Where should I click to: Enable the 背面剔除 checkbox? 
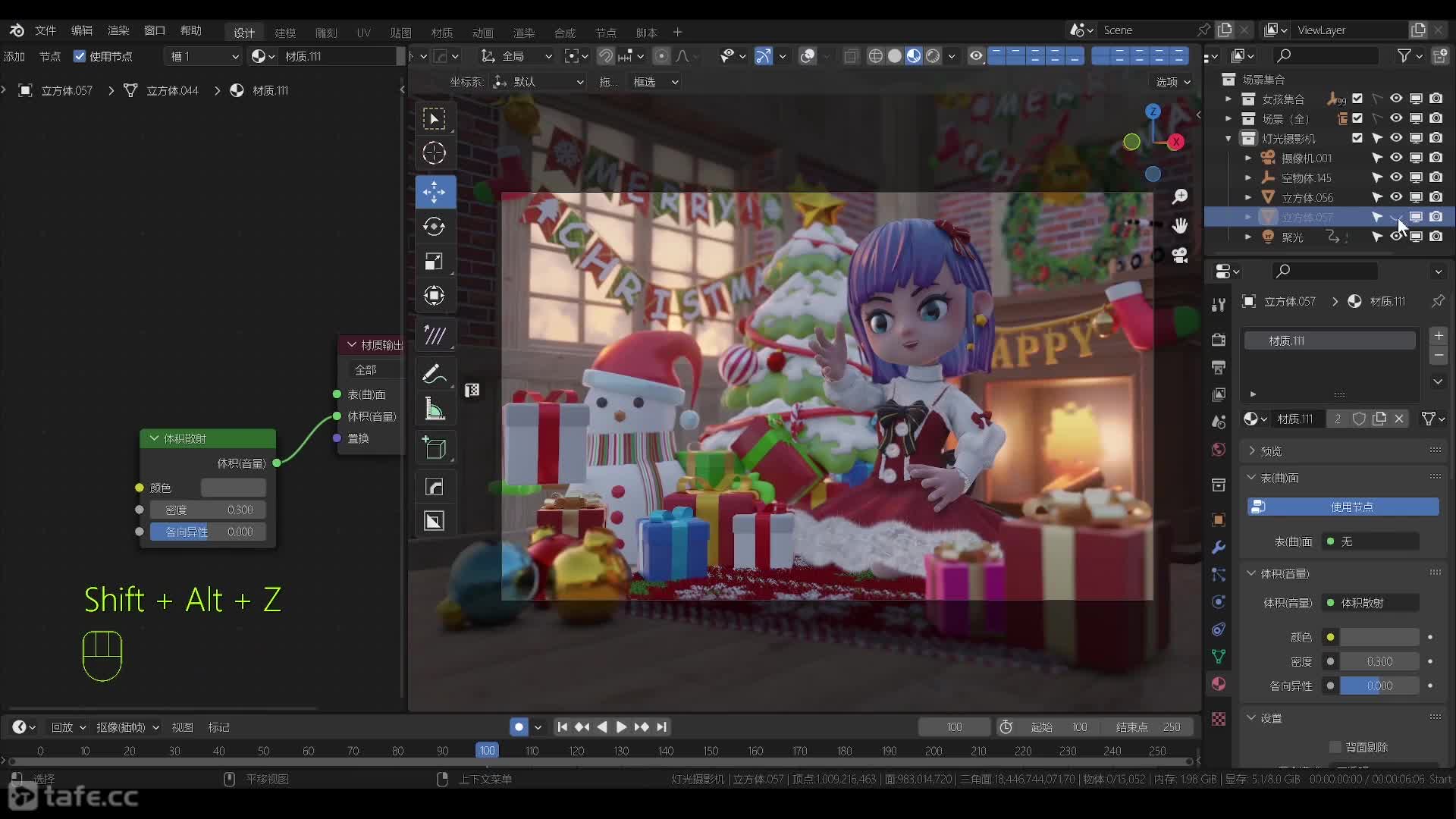pos(1335,747)
